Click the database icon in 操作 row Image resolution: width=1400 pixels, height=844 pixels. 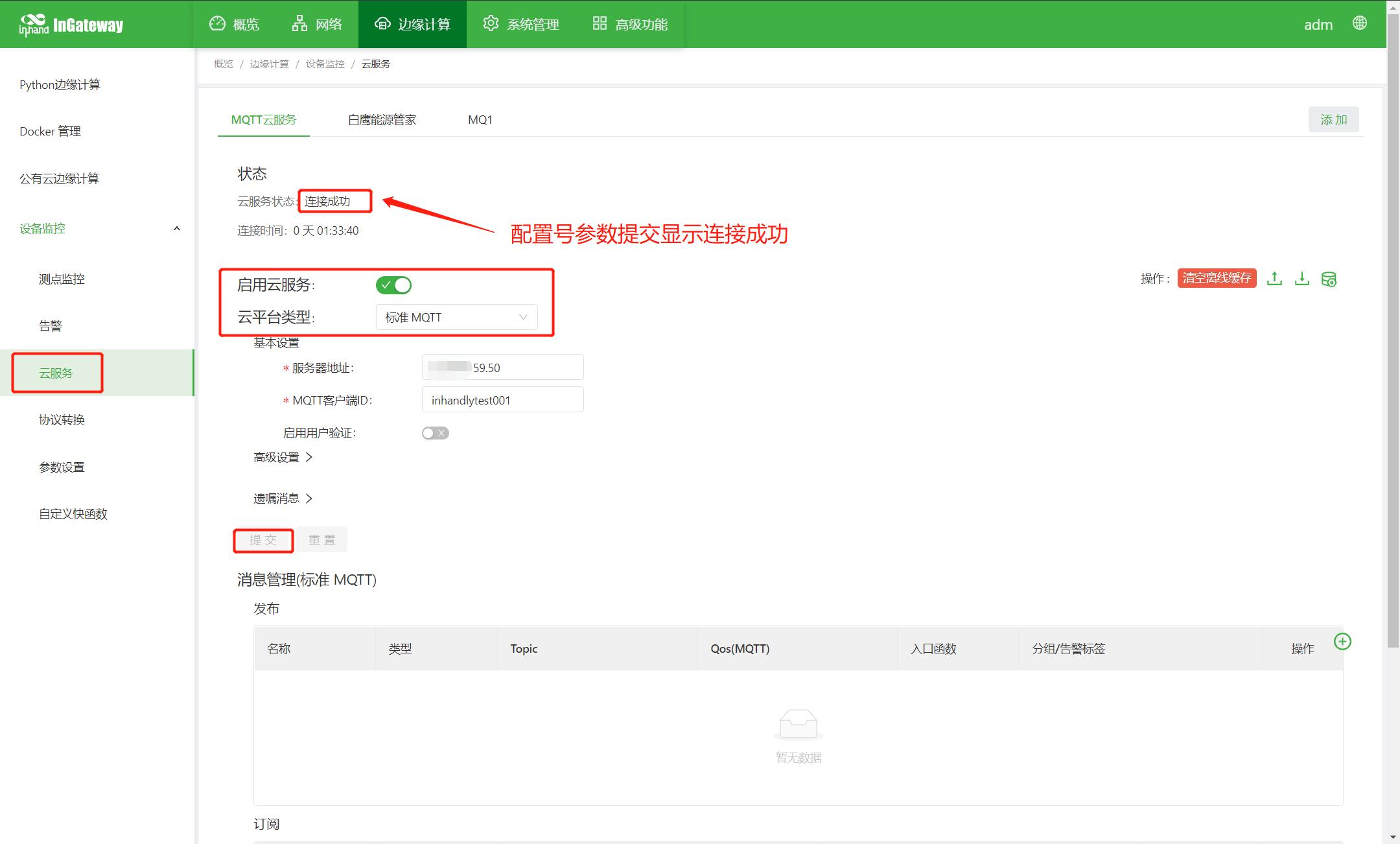tap(1329, 279)
